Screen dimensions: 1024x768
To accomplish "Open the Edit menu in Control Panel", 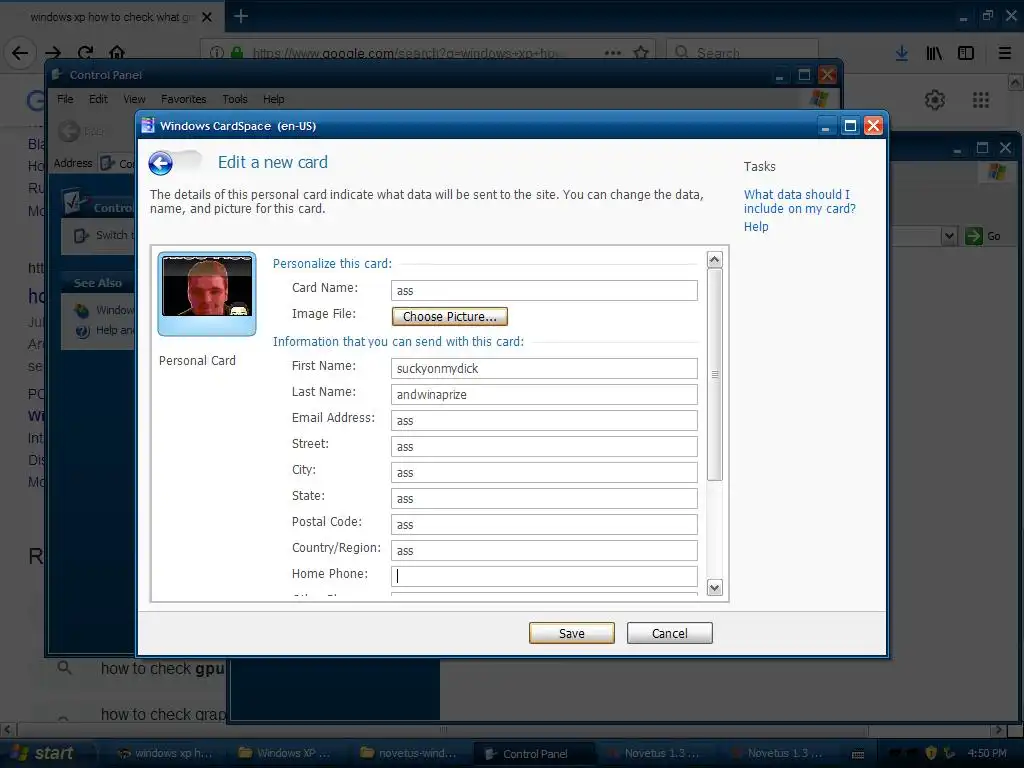I will [x=98, y=99].
